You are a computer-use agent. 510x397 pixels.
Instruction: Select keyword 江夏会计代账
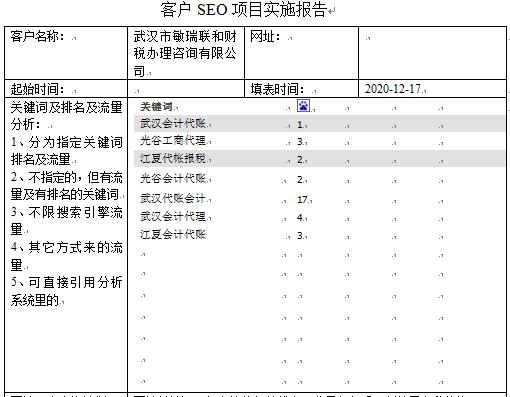click(x=173, y=235)
